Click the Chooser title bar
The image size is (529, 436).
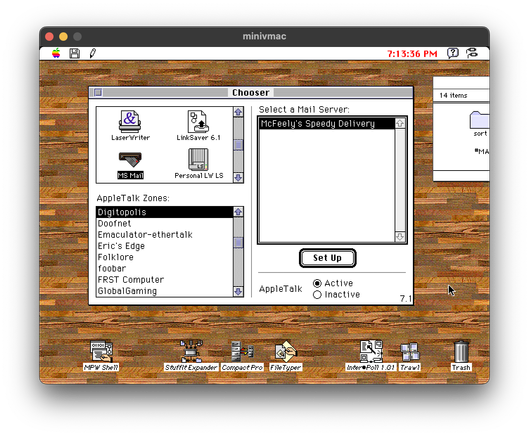coord(251,92)
